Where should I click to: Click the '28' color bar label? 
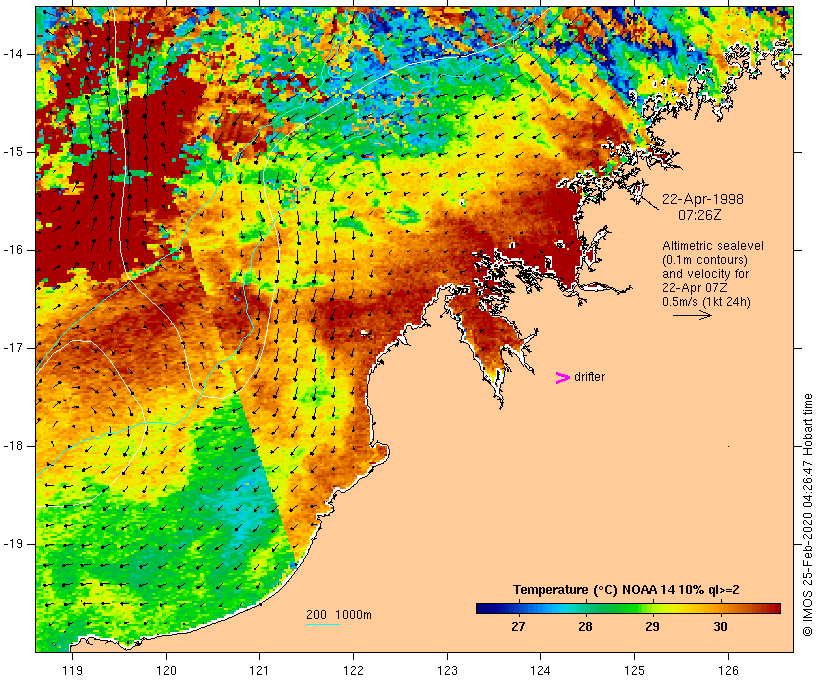tap(585, 626)
